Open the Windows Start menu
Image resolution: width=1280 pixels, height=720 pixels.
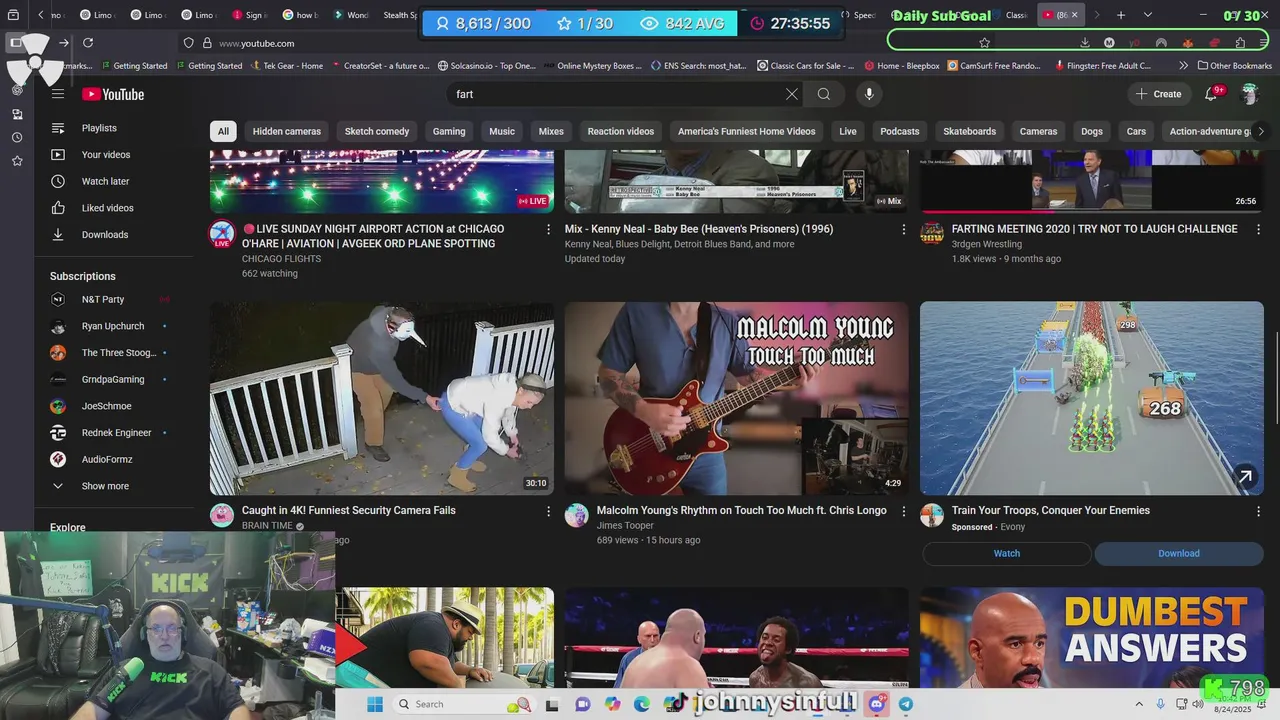click(x=375, y=704)
